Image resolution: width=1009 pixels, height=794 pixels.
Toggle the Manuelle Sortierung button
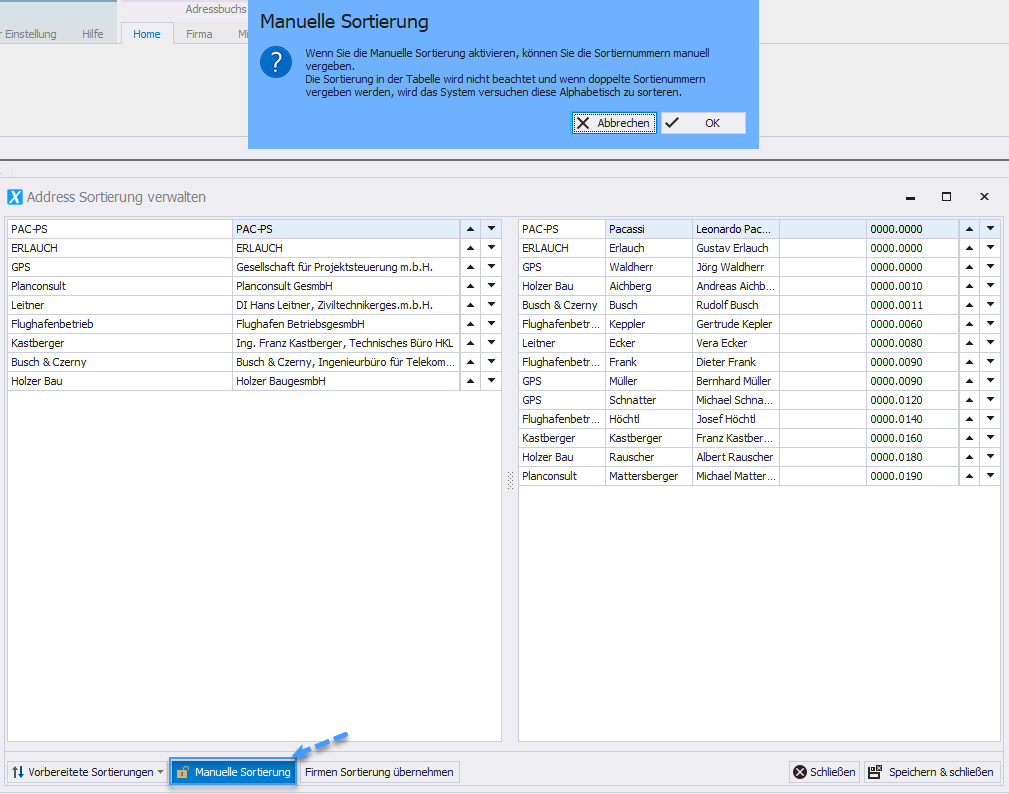click(233, 772)
